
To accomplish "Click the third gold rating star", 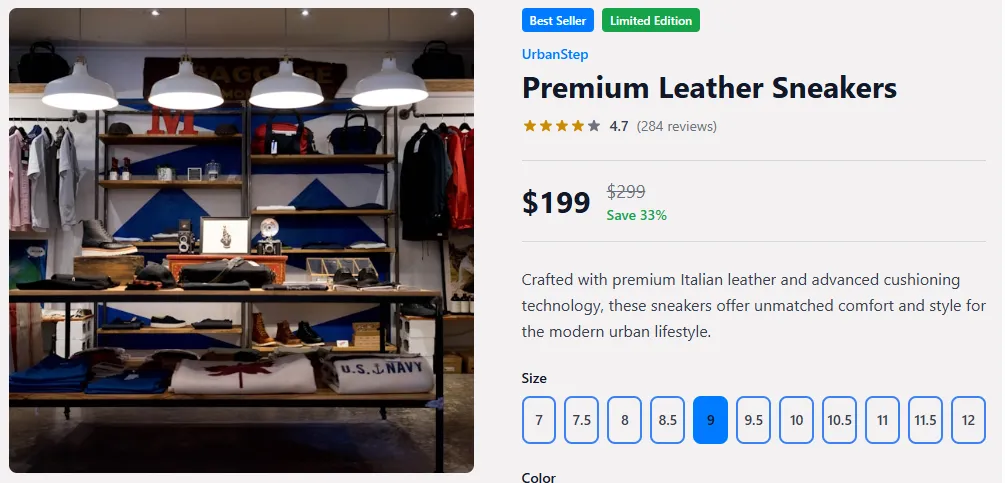I will pos(561,126).
